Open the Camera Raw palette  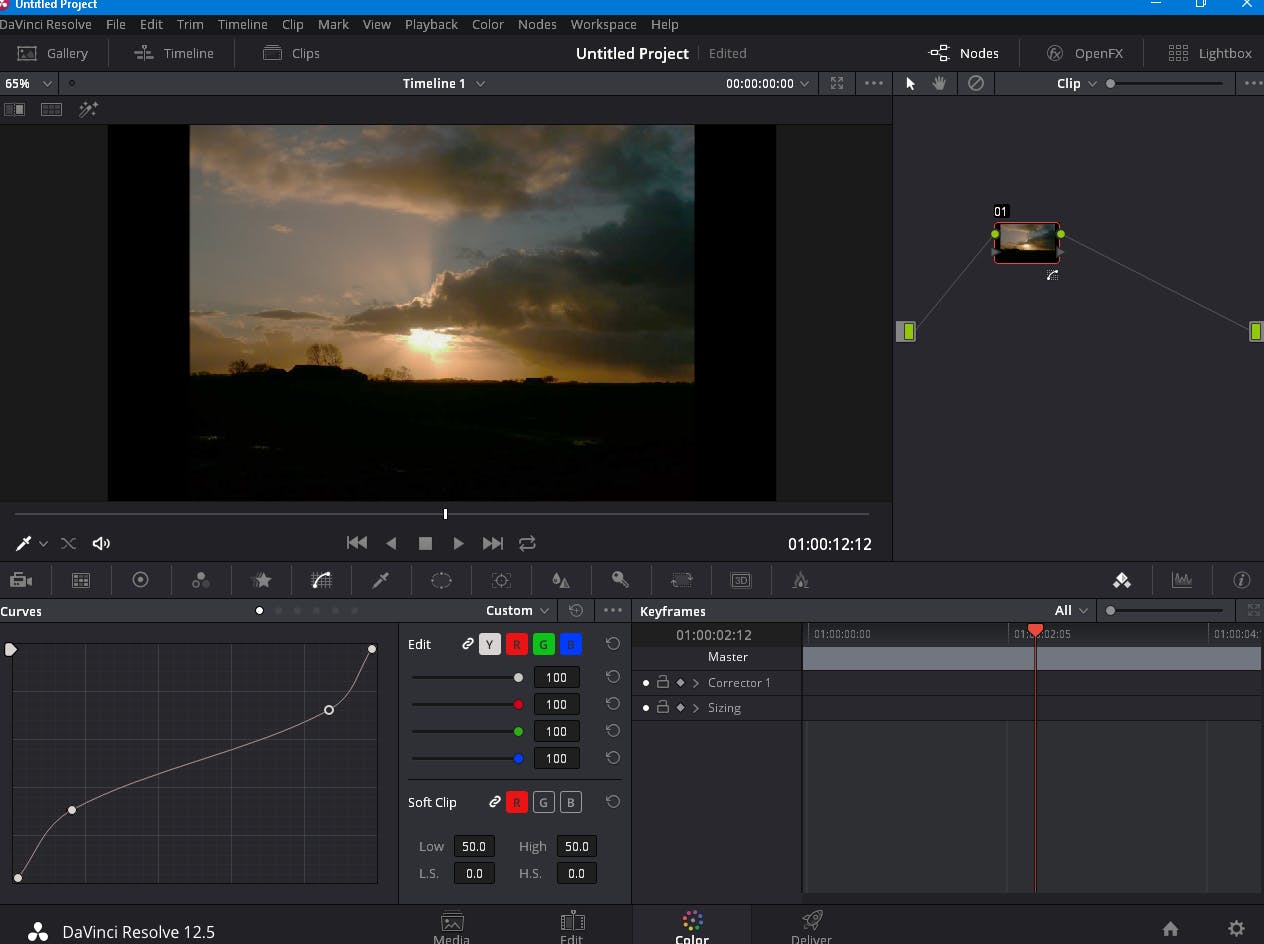pos(21,580)
